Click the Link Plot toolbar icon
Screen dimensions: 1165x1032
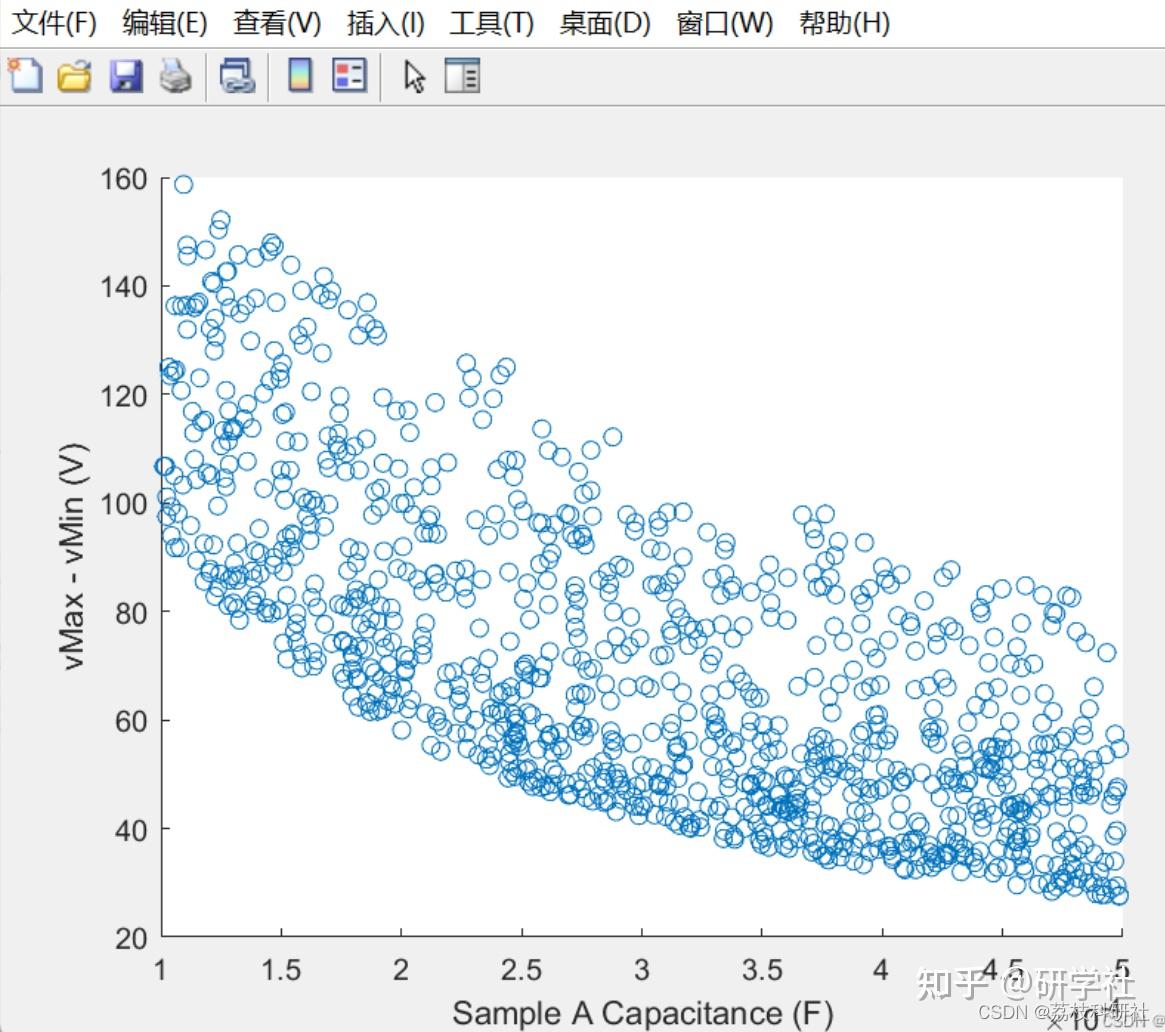[x=238, y=76]
